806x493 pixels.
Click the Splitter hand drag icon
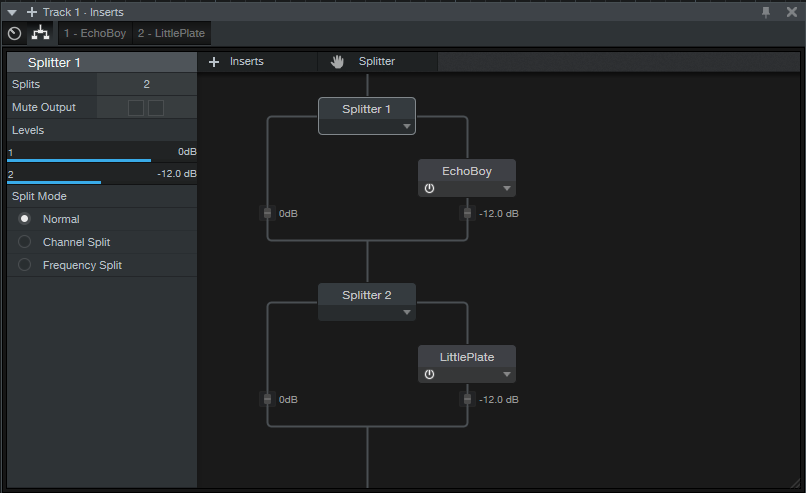tap(337, 62)
